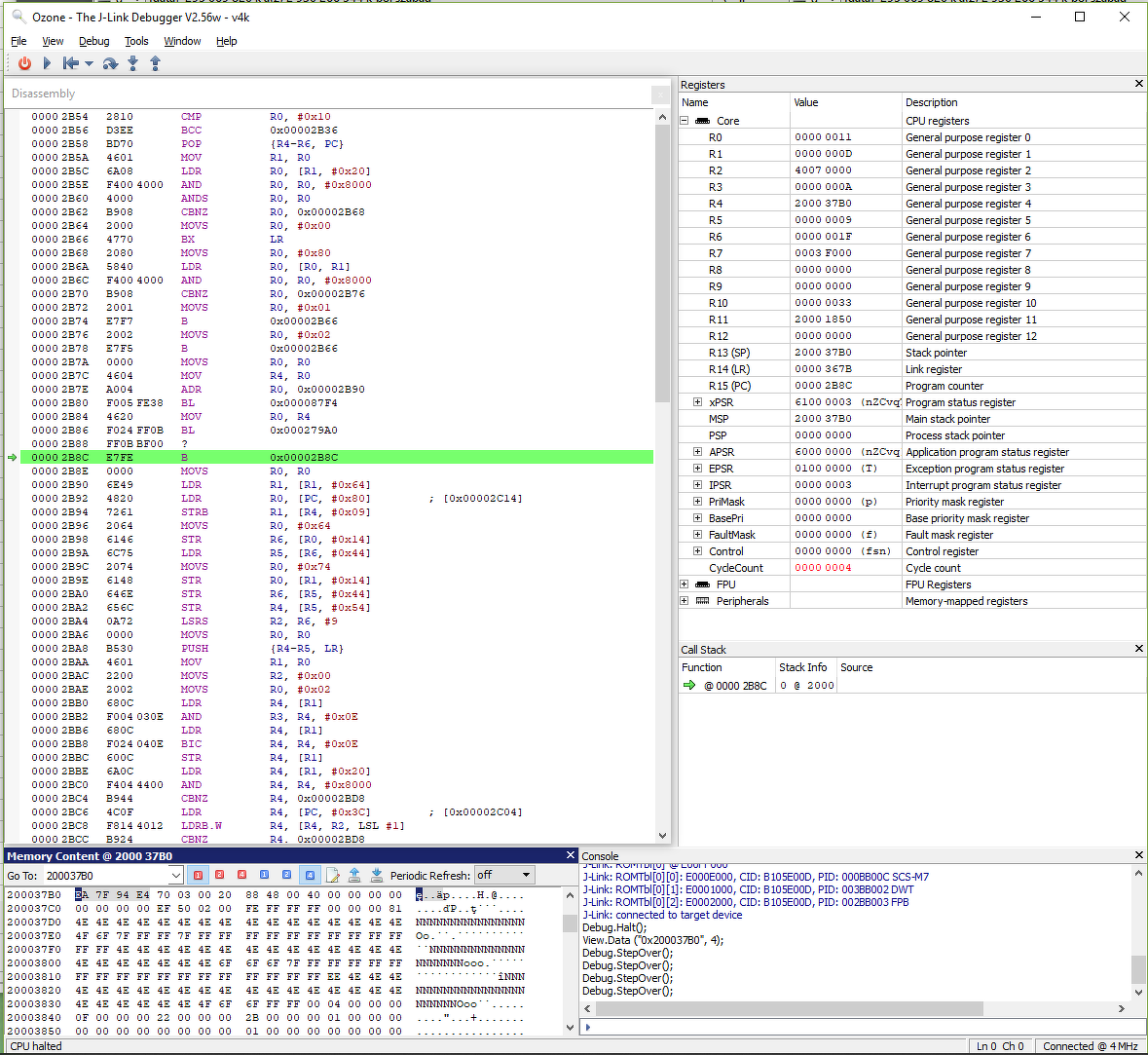Select the highlighted instruction at 0000 2B8C
This screenshot has height=1055, width=1148.
tap(337, 457)
